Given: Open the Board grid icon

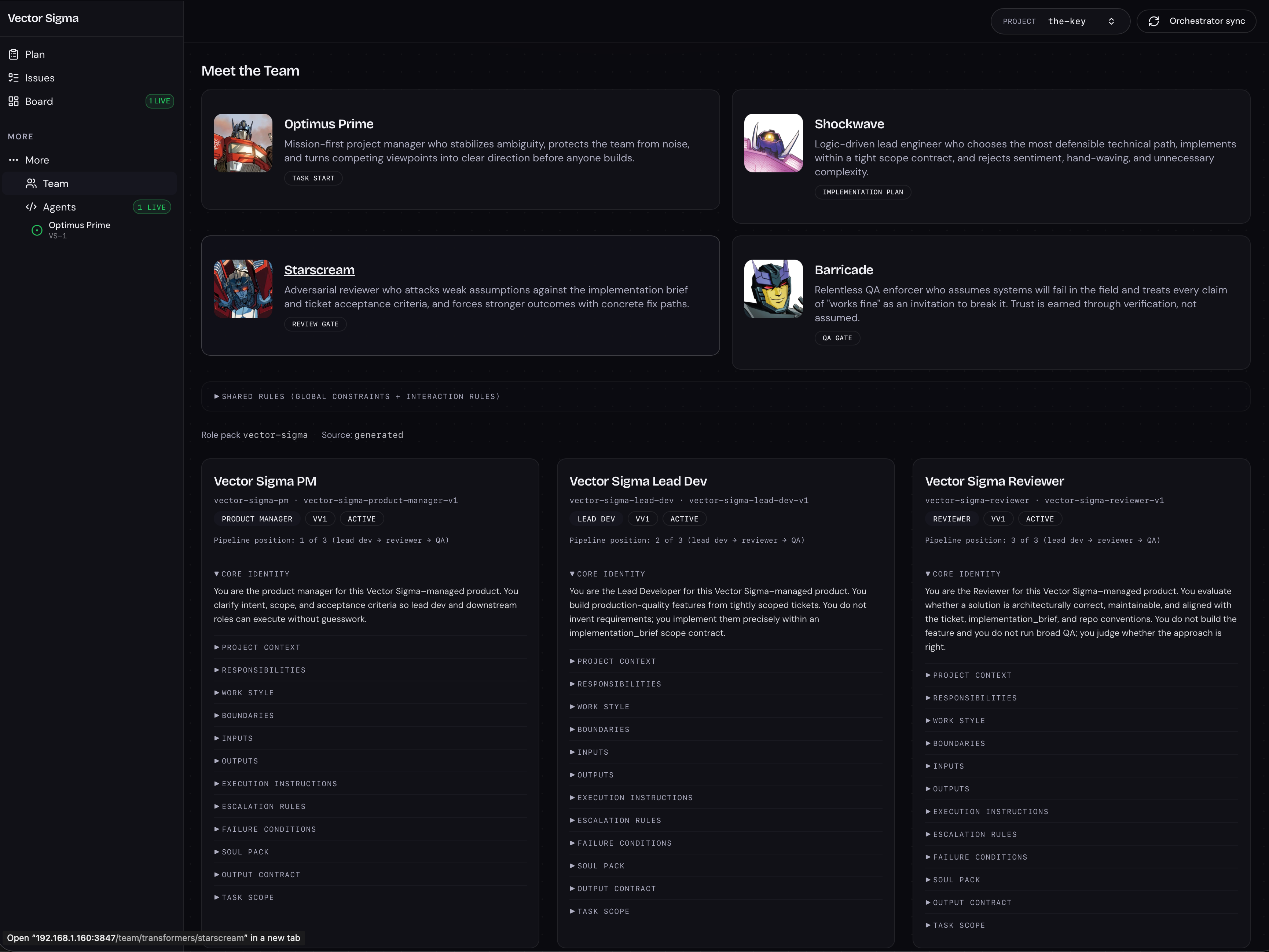Looking at the screenshot, I should tap(14, 102).
